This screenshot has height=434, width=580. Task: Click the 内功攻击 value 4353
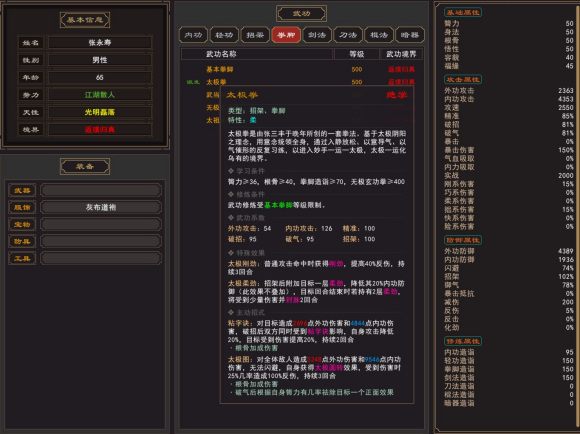point(566,99)
